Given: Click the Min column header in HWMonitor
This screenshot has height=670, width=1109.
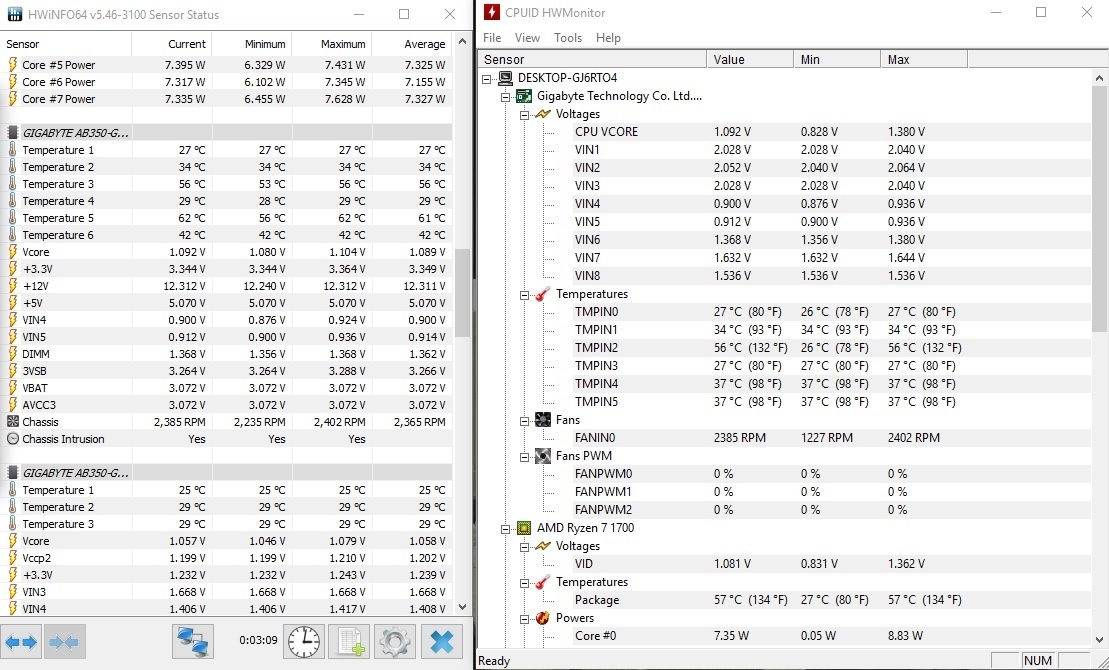Looking at the screenshot, I should click(x=837, y=59).
